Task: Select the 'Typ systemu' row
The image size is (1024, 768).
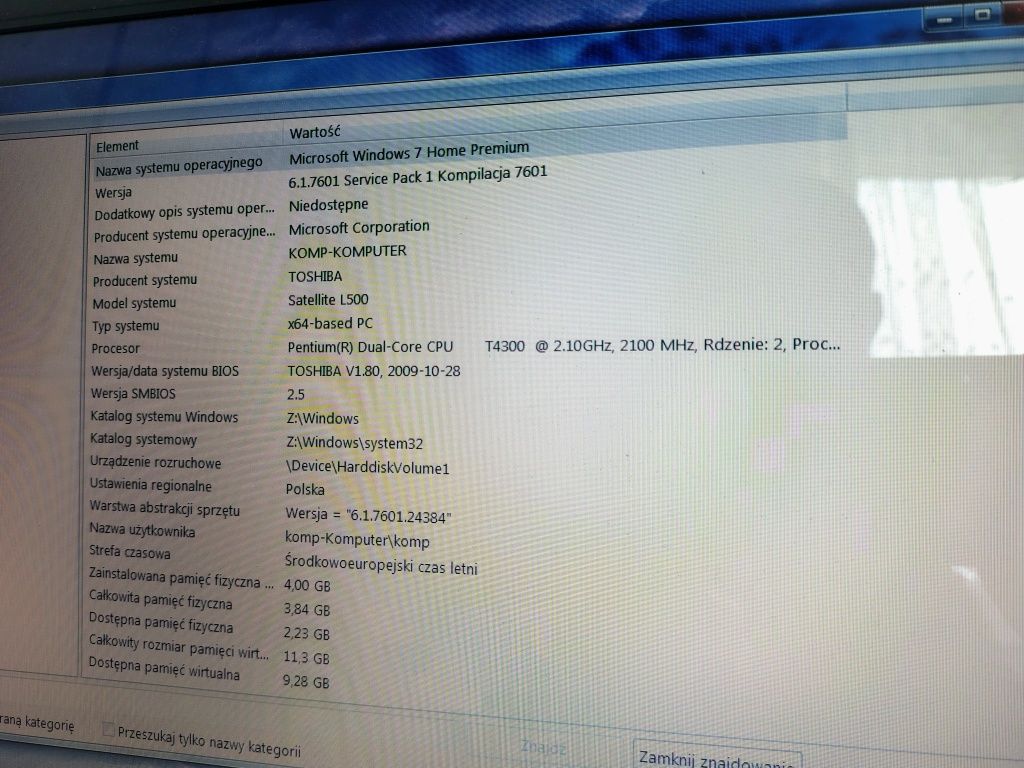Action: click(125, 325)
